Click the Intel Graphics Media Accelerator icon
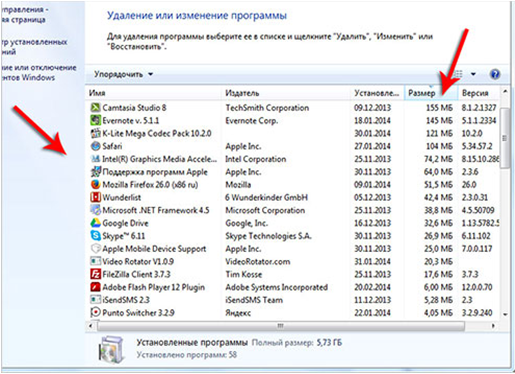Viewport: 515px width, 374px height. pyautogui.click(x=95, y=159)
